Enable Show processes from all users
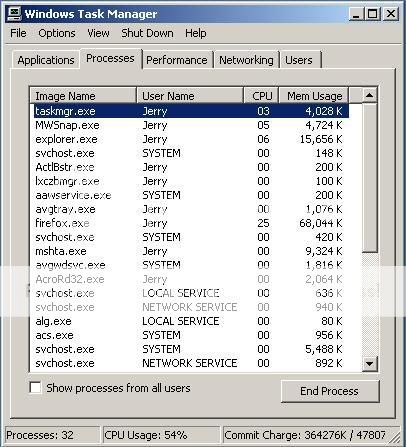This screenshot has height=447, width=406. (x=35, y=388)
